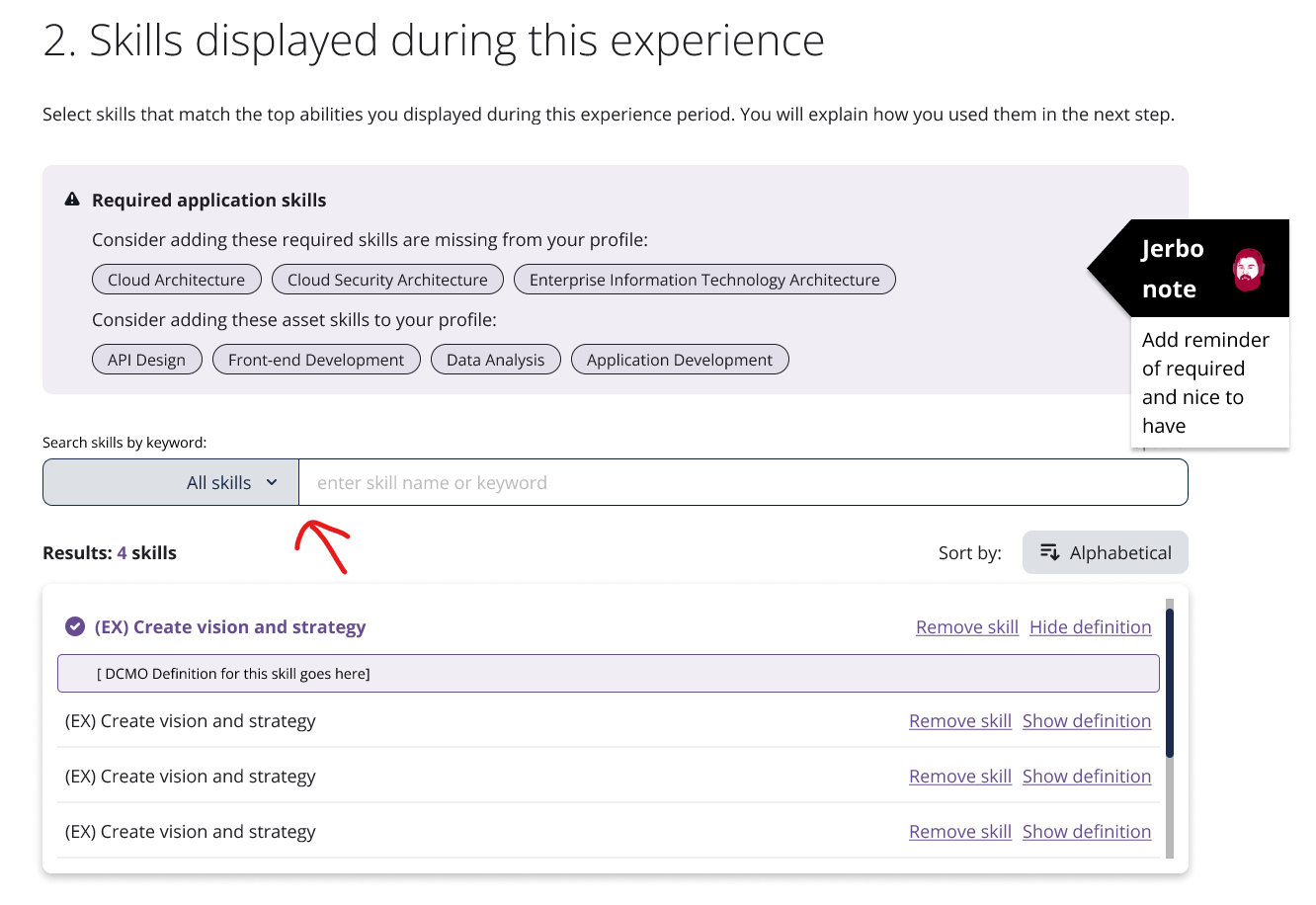
Task: Click the purple checkmark on the selected skill
Action: pos(74,625)
